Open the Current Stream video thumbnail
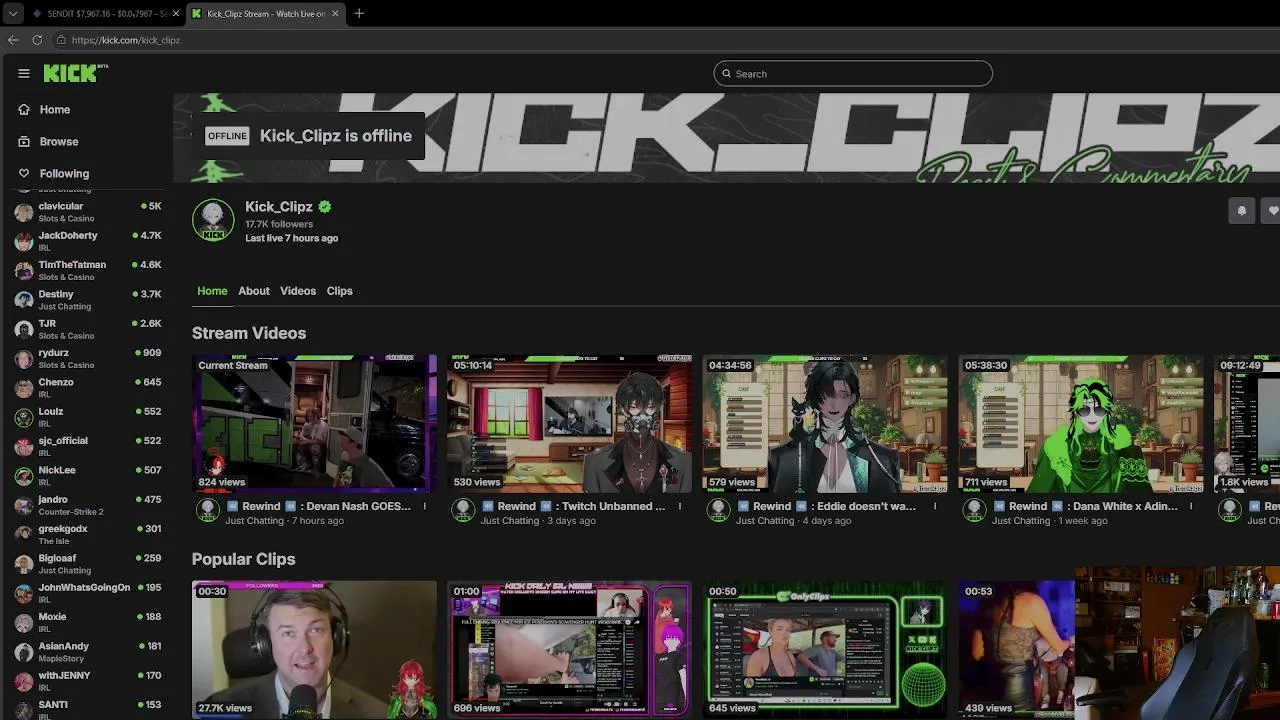Viewport: 1280px width, 720px height. click(x=314, y=423)
